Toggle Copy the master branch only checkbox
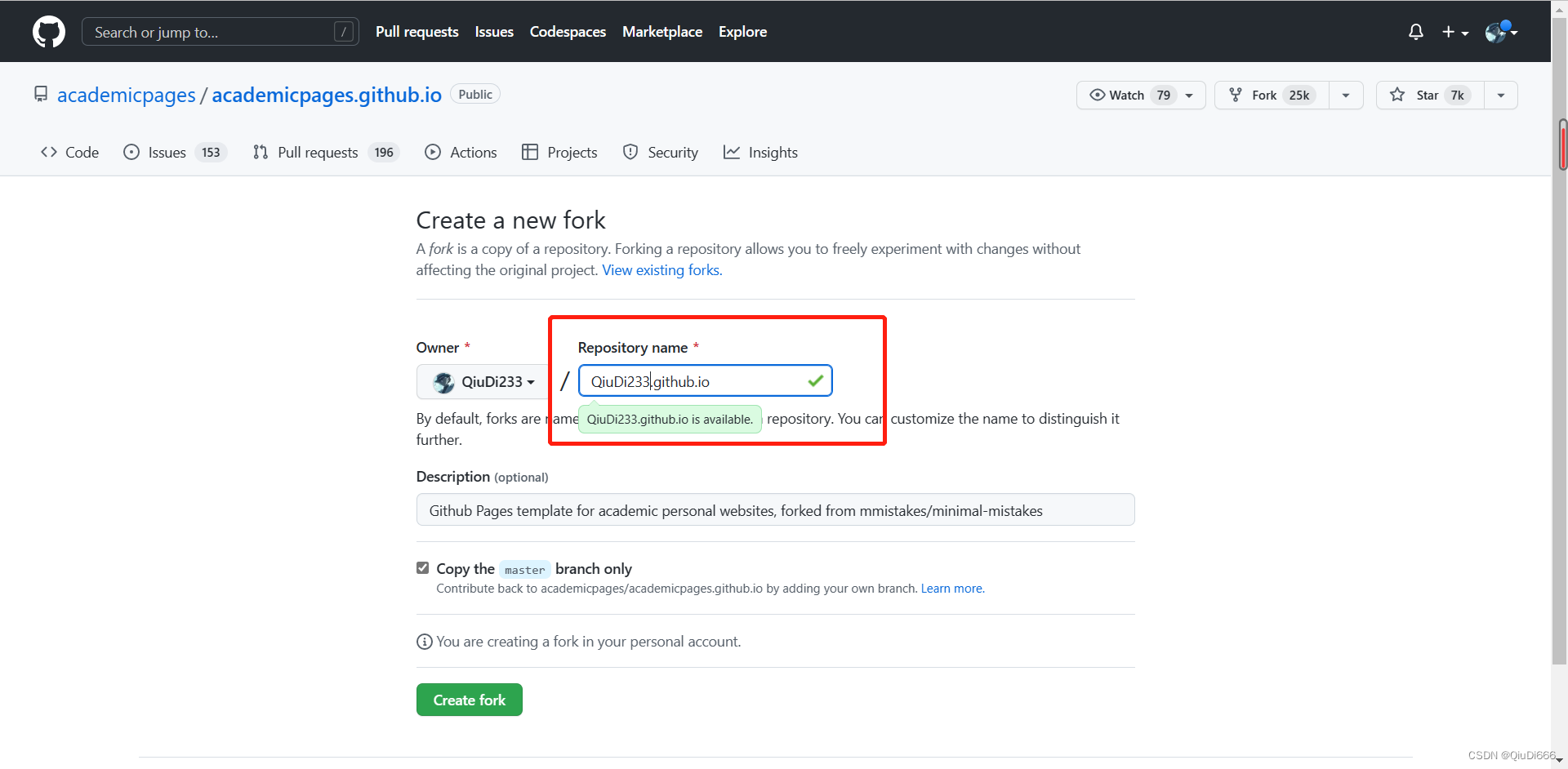Screen dimensions: 1568x769 [423, 568]
